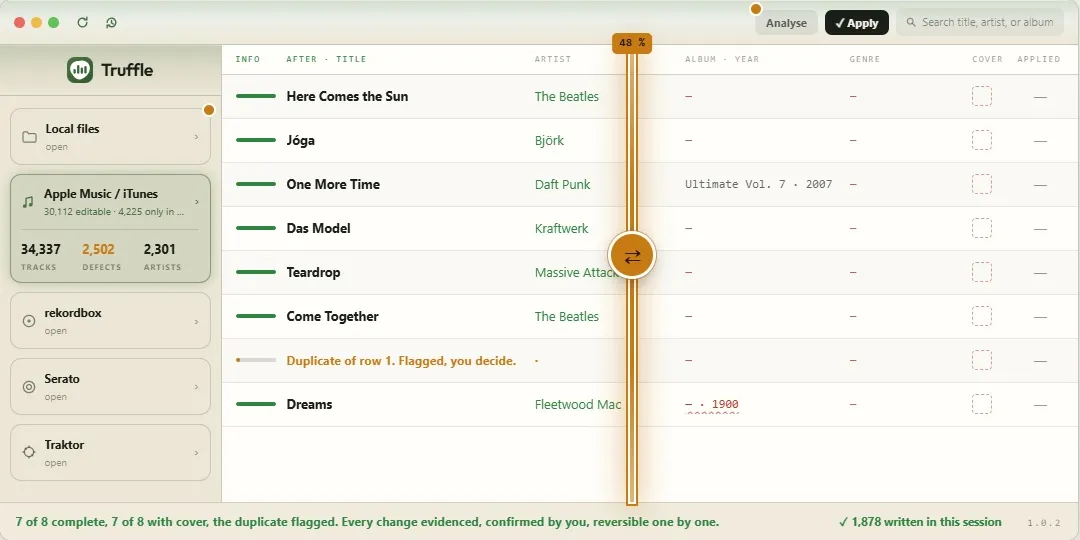Click the Serato source icon
This screenshot has height=540, width=1080.
click(x=29, y=387)
